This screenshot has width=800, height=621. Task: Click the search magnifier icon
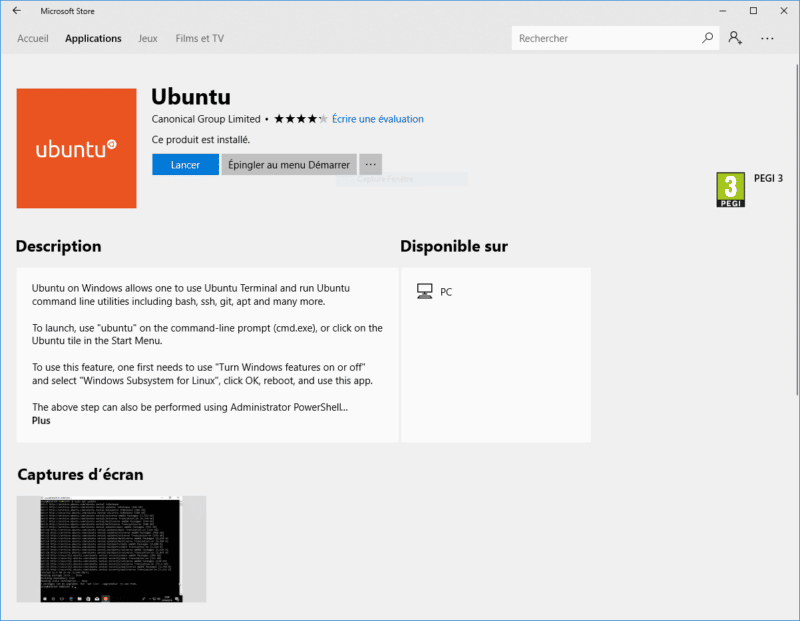coord(706,38)
